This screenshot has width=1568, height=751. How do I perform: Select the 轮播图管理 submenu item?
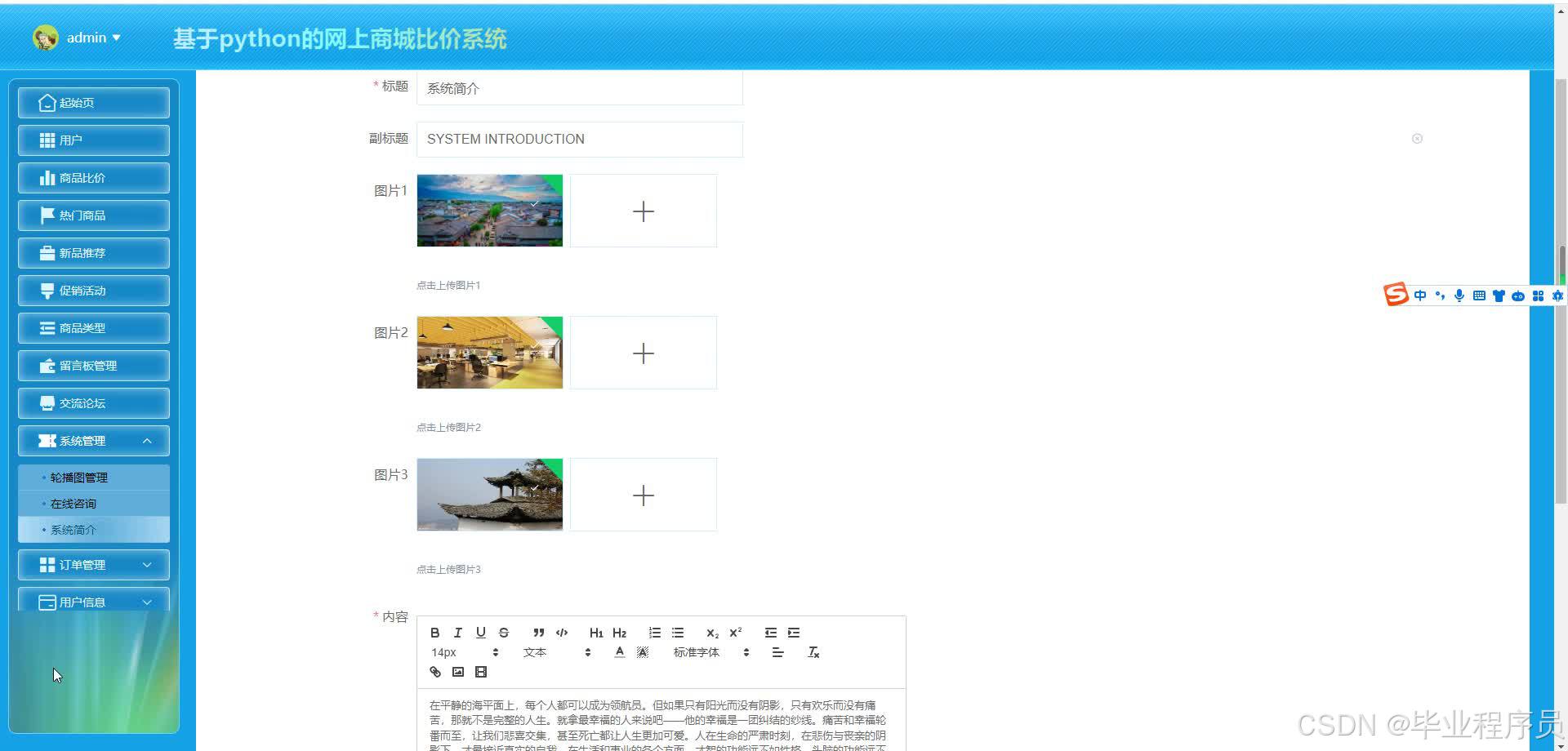click(94, 478)
